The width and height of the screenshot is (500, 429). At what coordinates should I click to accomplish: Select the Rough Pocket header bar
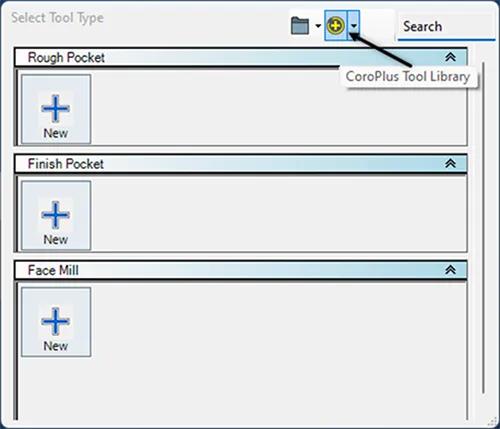point(241,57)
